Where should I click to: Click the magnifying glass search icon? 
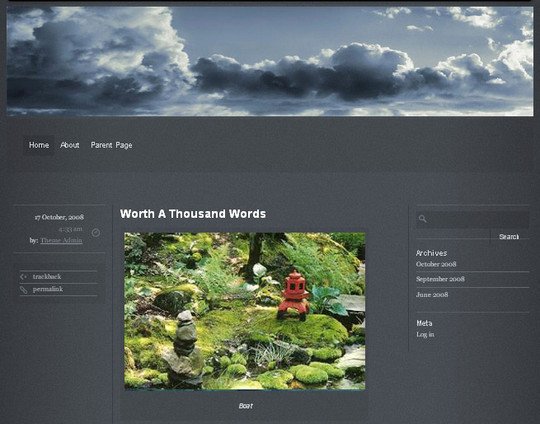coord(423,219)
